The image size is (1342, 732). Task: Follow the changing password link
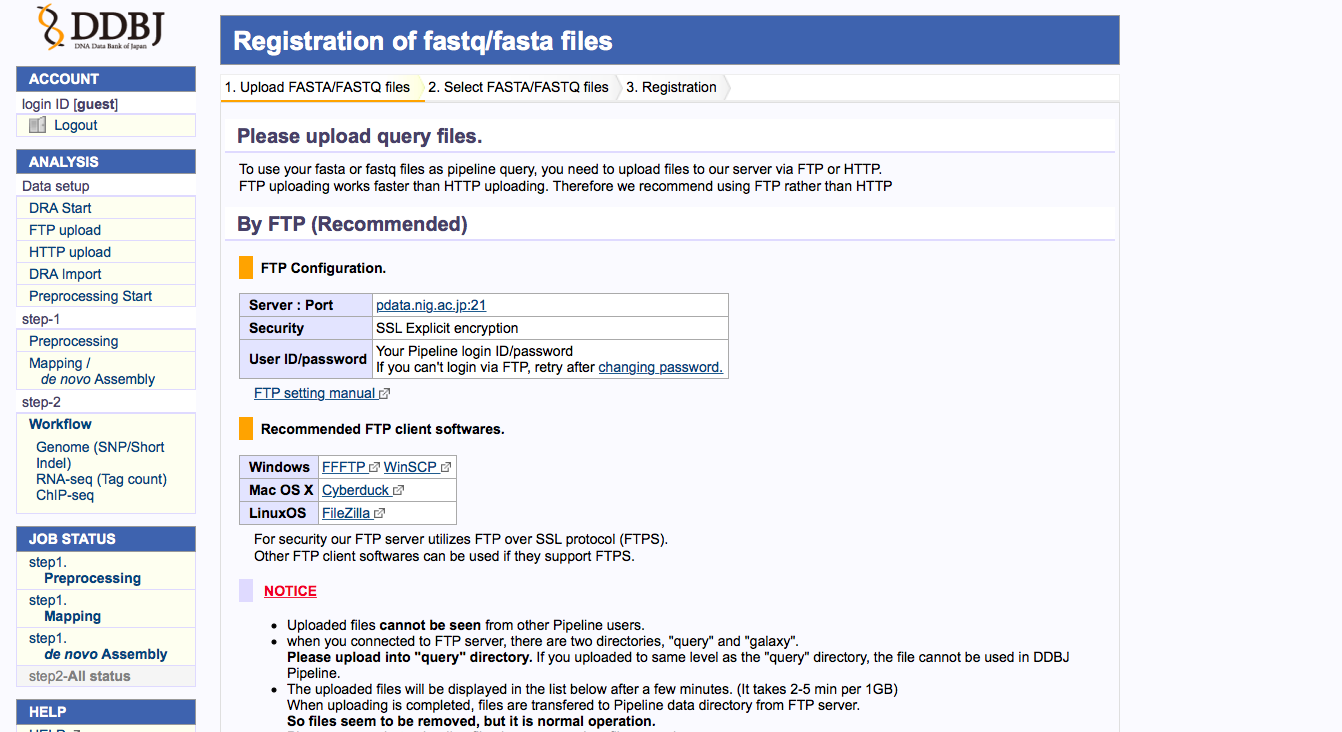(660, 367)
